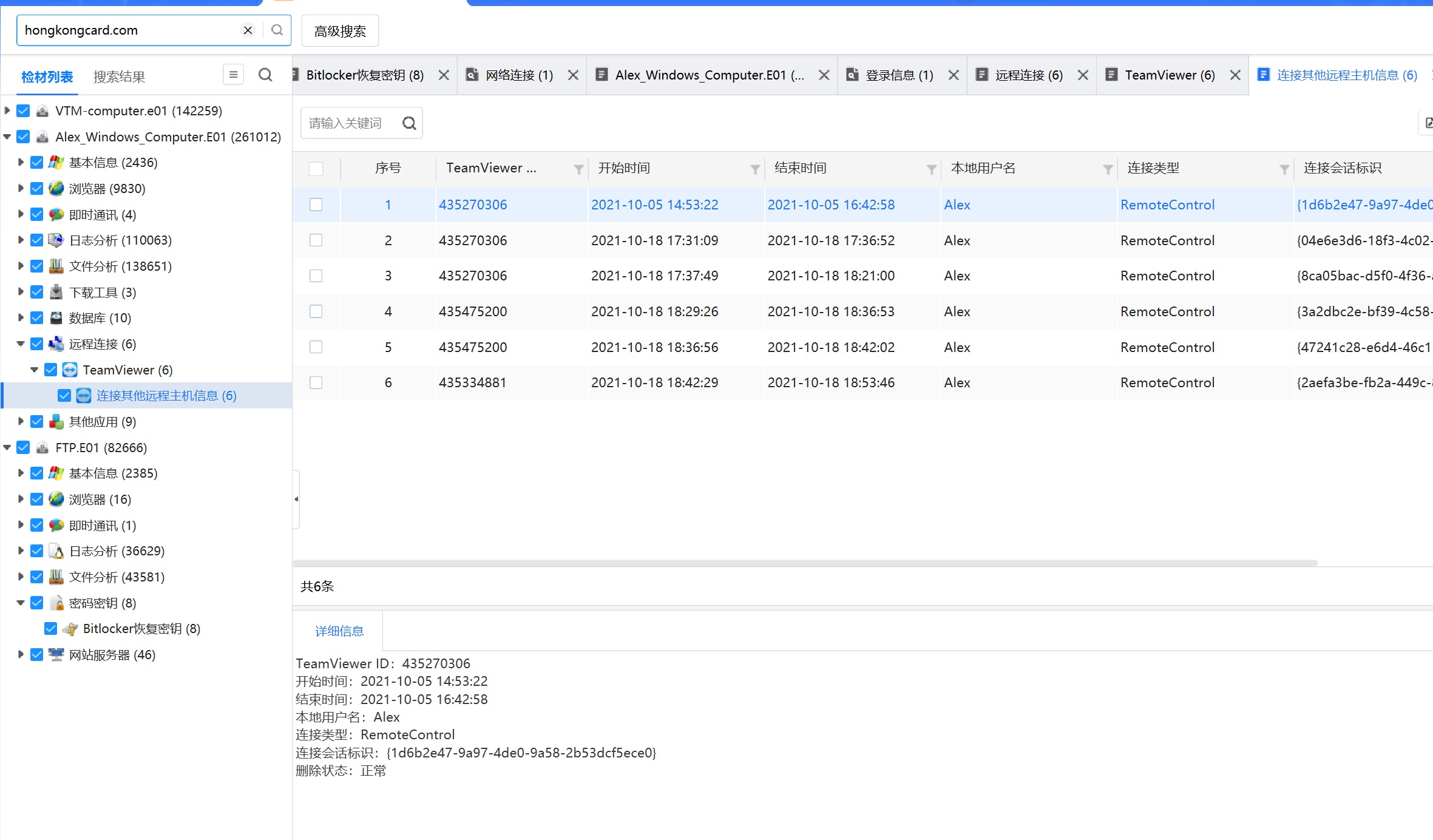The image size is (1433, 840).
Task: Click the 下载工具 icon
Action: (56, 292)
